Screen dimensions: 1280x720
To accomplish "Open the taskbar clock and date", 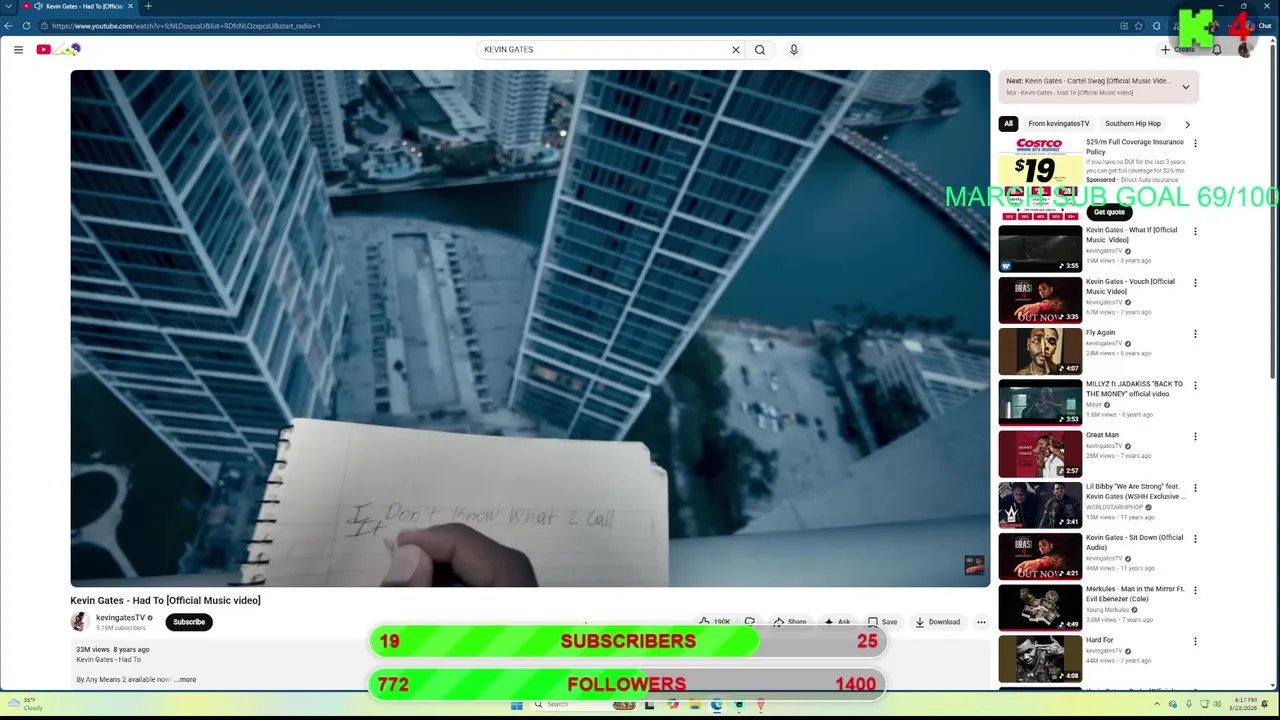I will point(1246,705).
